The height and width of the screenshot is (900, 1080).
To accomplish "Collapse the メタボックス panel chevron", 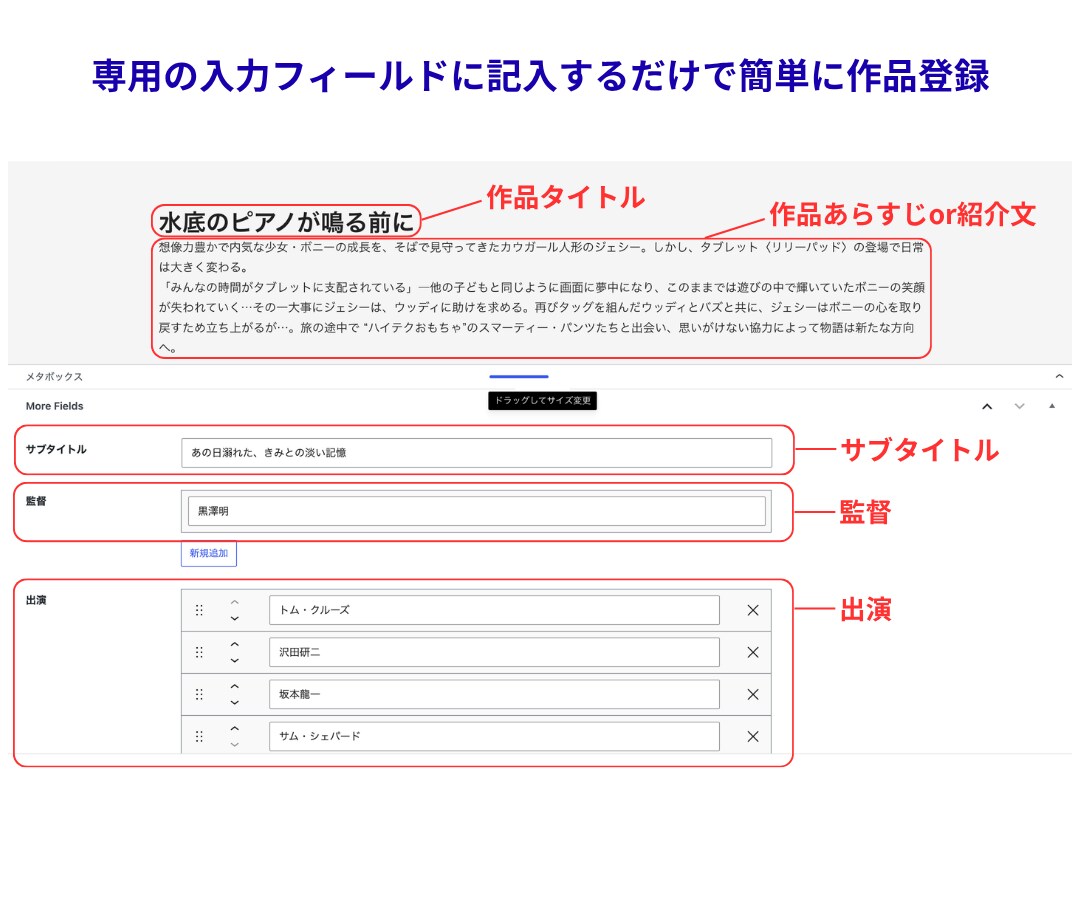I will (1059, 376).
